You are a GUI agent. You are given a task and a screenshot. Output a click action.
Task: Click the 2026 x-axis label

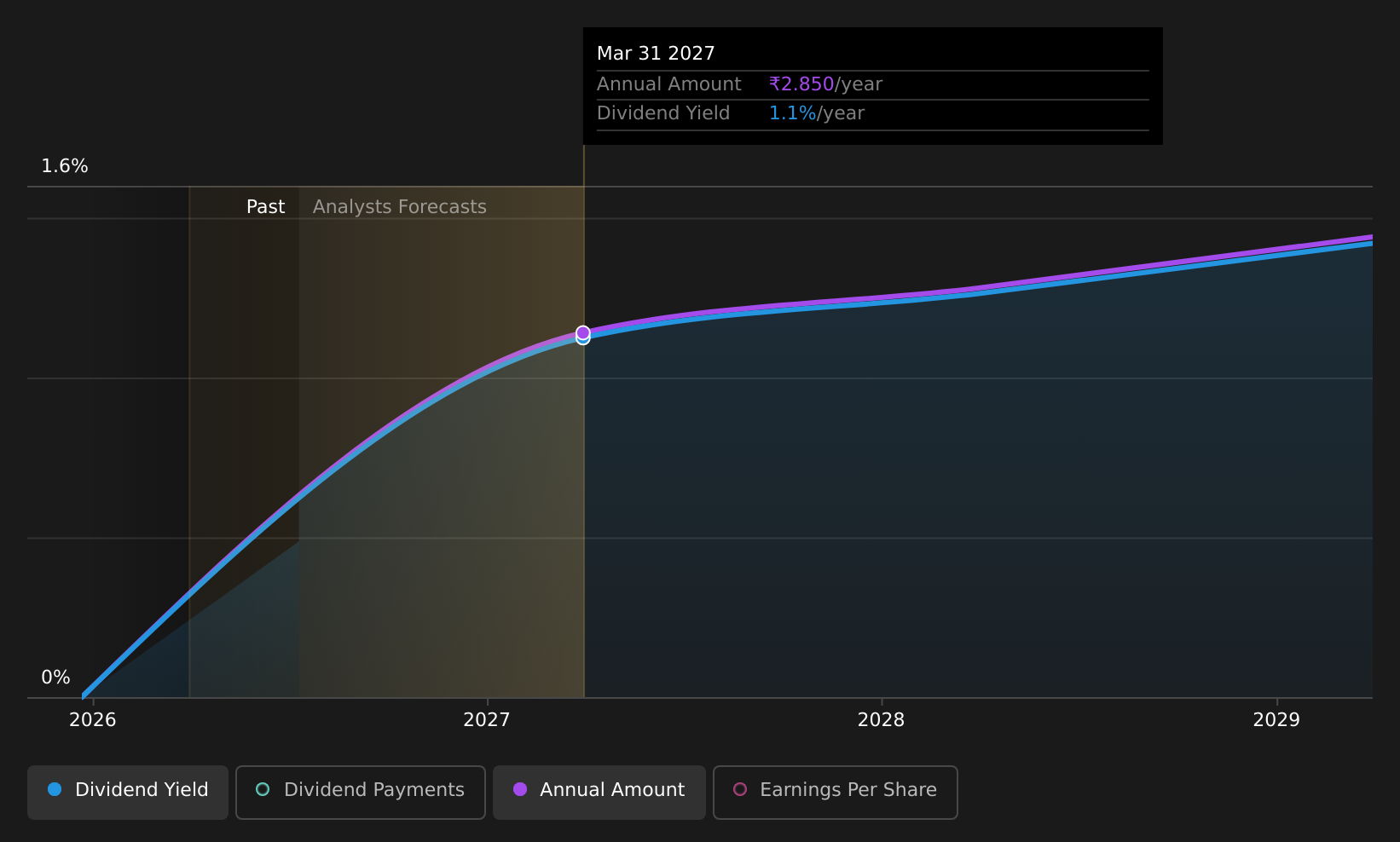[x=92, y=720]
